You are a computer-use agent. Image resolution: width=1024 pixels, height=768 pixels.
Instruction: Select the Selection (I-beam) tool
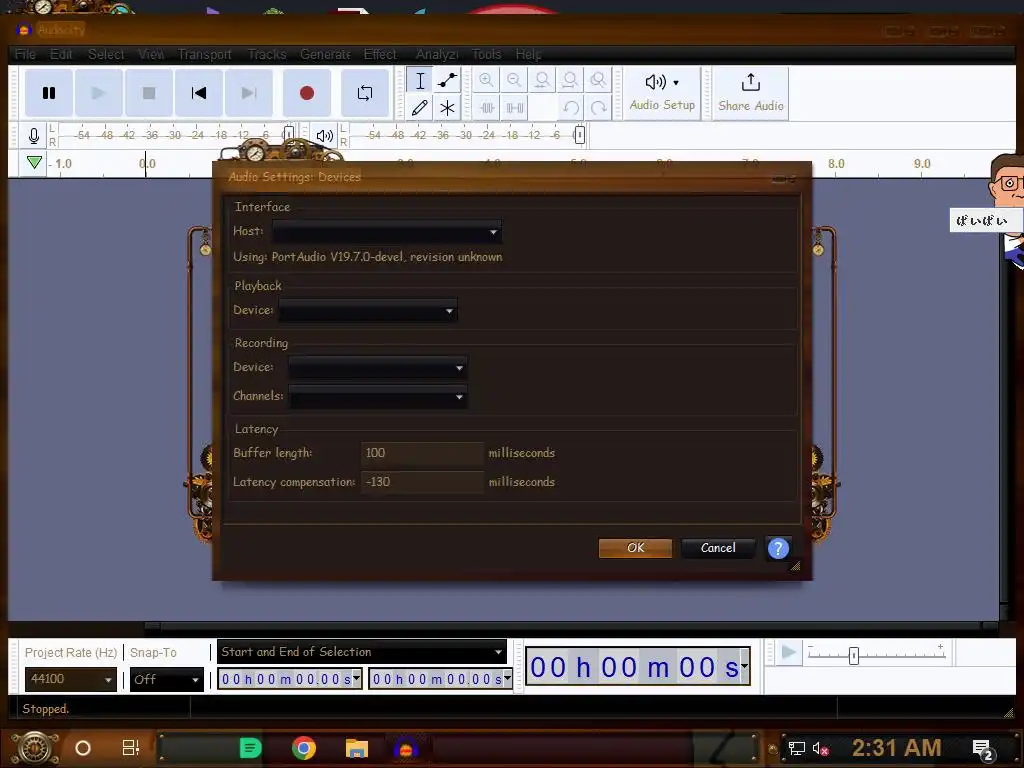tap(420, 80)
